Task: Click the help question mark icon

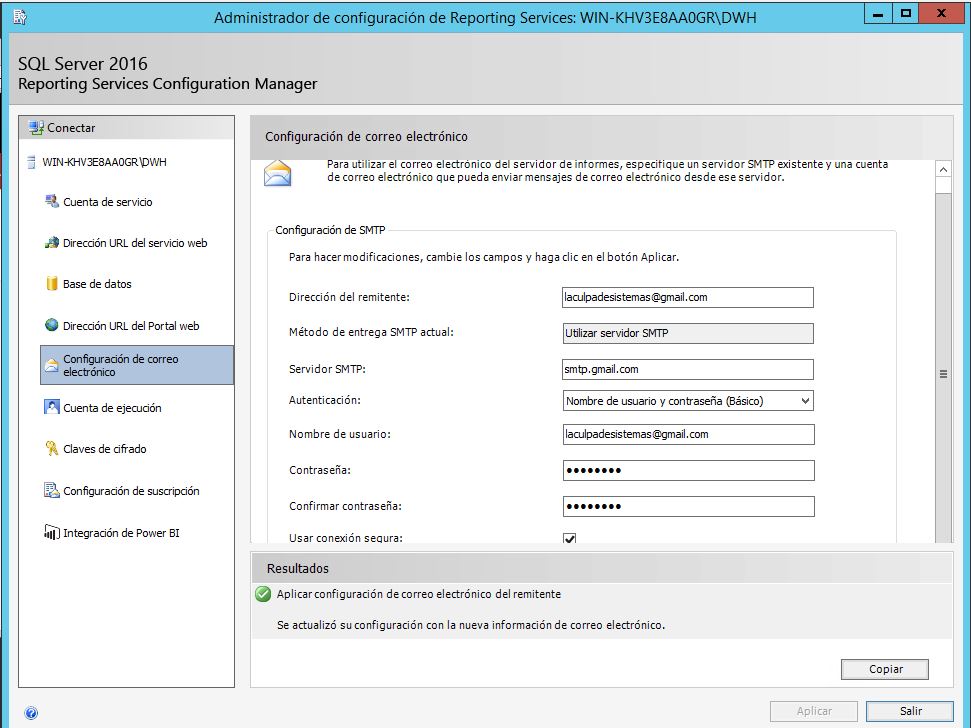Action: point(31,714)
